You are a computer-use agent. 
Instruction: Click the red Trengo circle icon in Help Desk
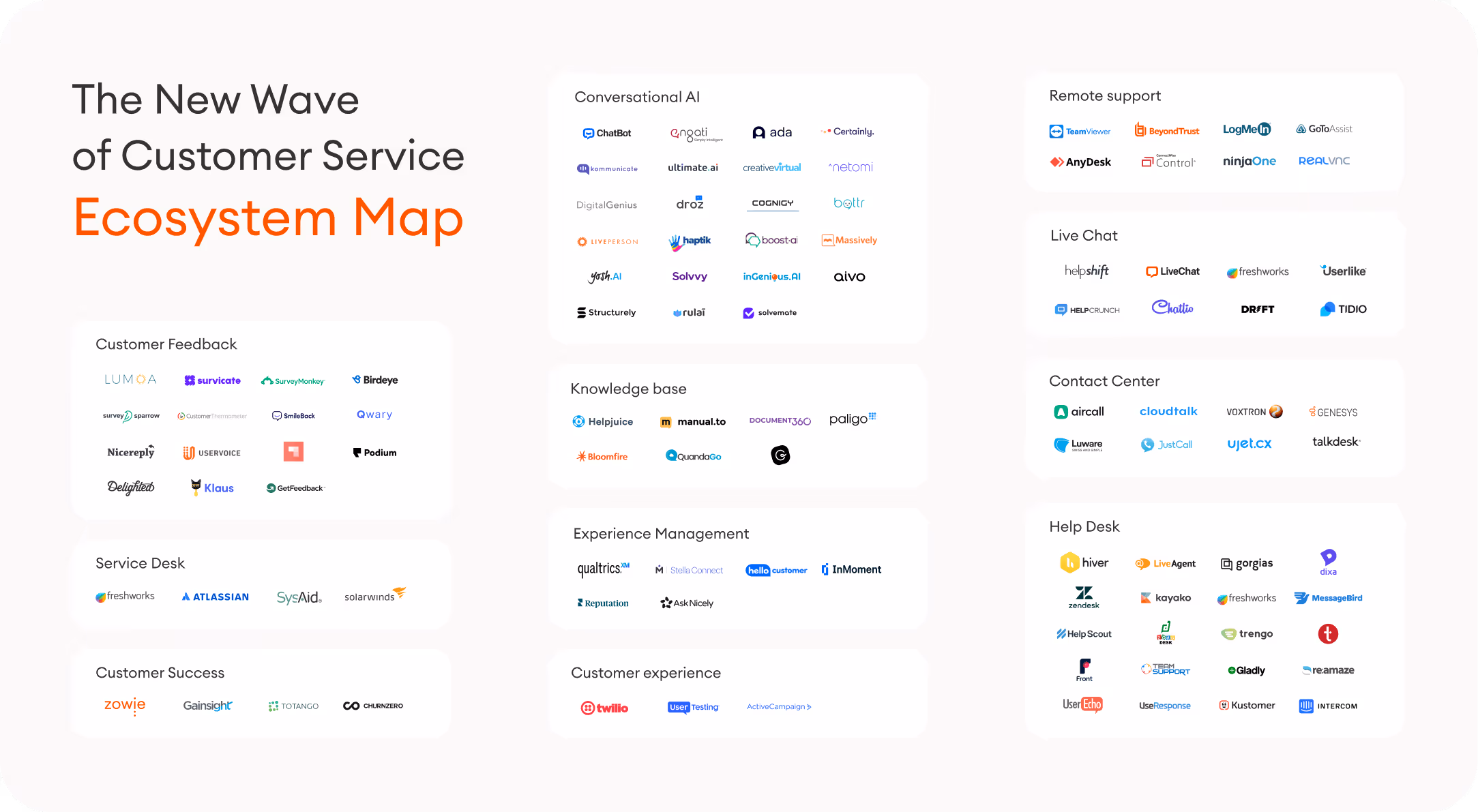pyautogui.click(x=1327, y=634)
